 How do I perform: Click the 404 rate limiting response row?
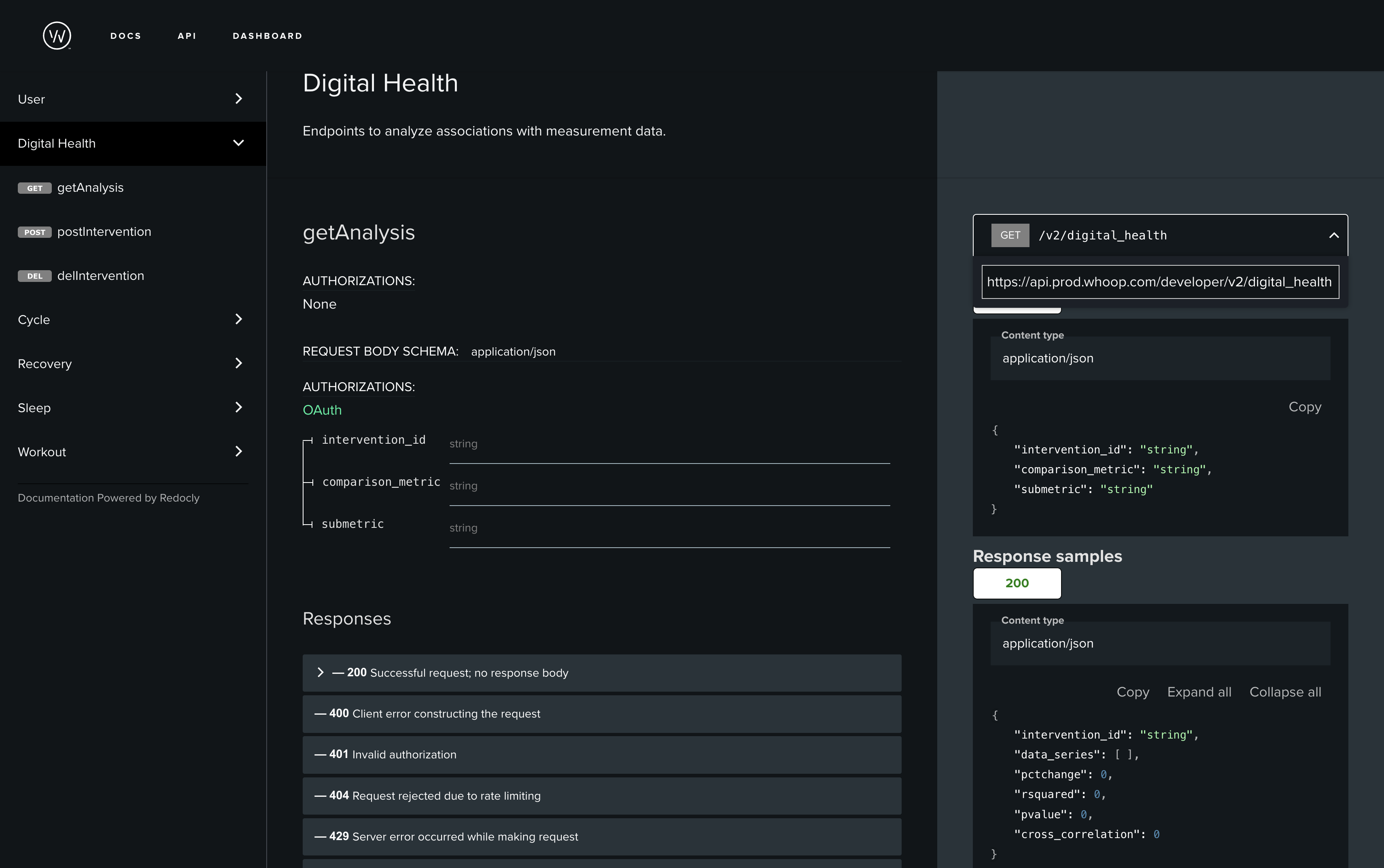click(x=602, y=796)
